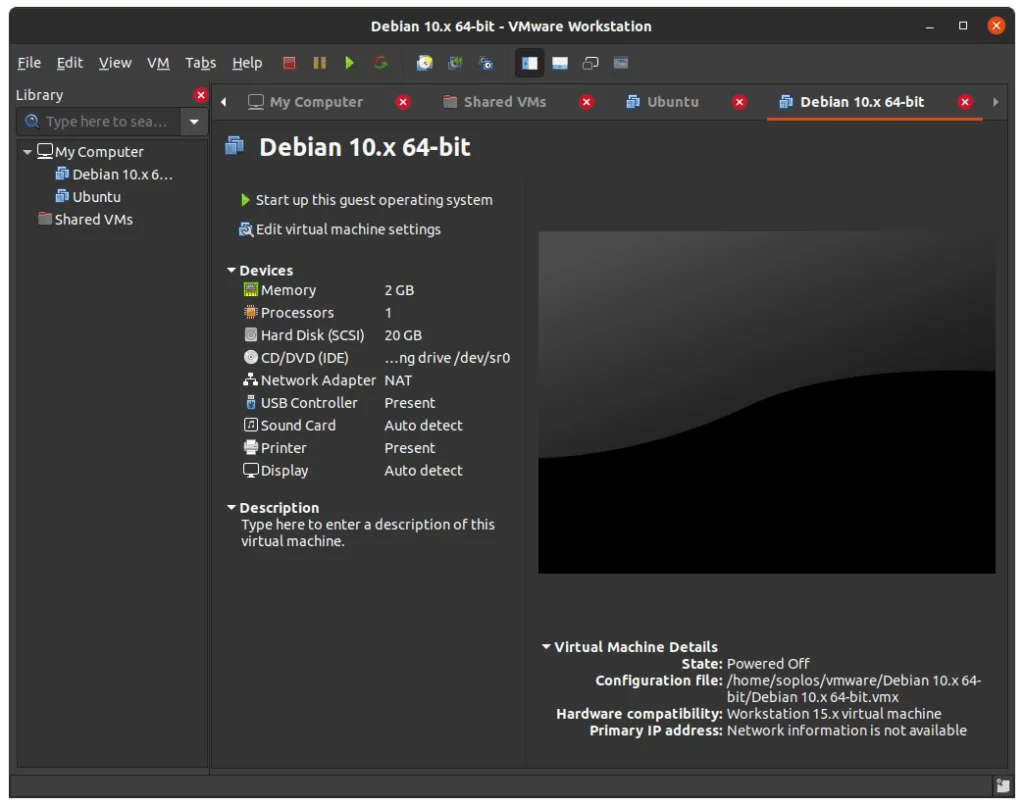Open the Tabs menu

200,63
